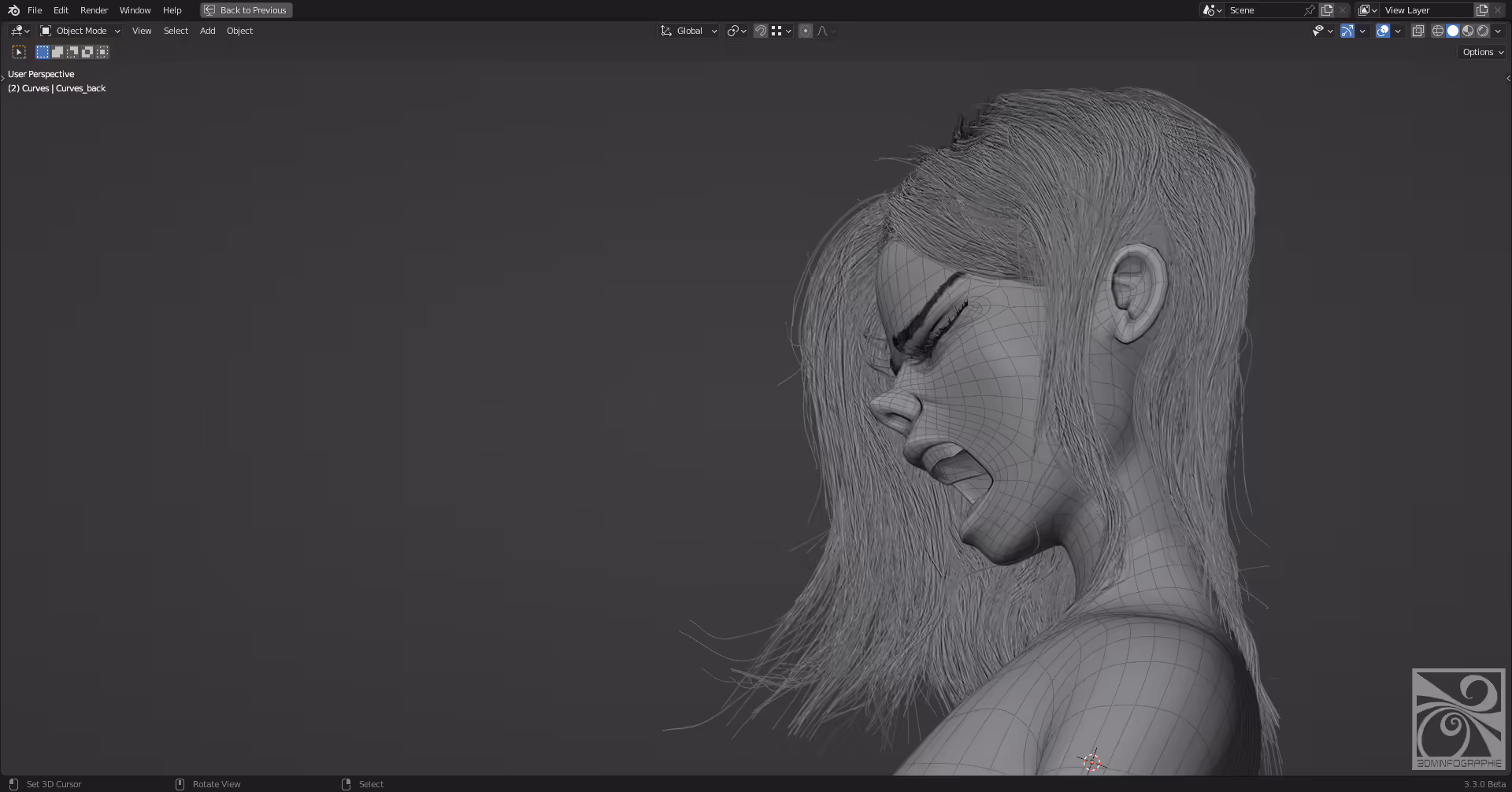Click the '3.3.0 Beta' version text
Screen dimensions: 1512x792
coord(1484,784)
